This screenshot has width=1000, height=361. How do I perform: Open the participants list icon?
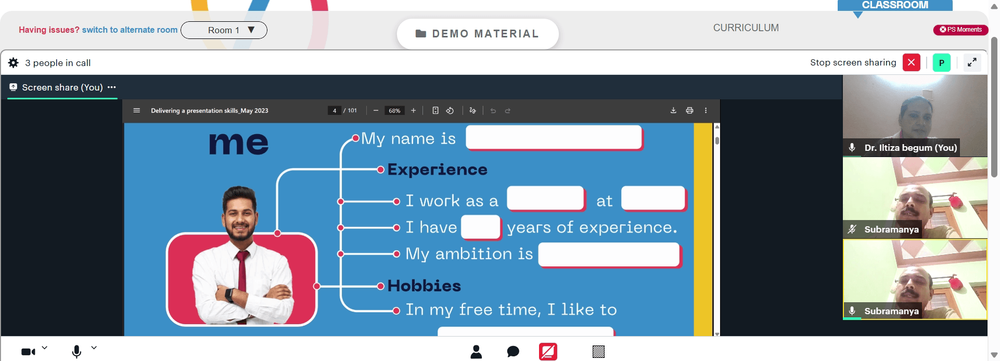click(x=476, y=351)
